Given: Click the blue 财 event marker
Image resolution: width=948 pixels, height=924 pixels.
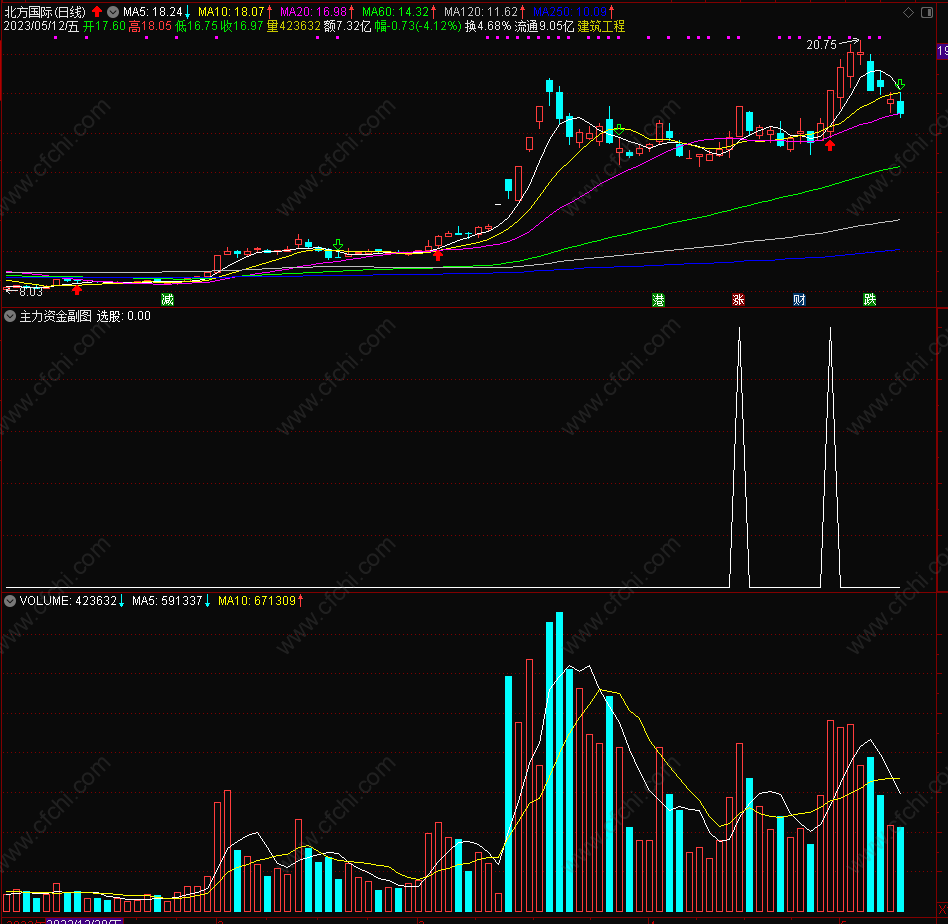Looking at the screenshot, I should click(x=799, y=299).
